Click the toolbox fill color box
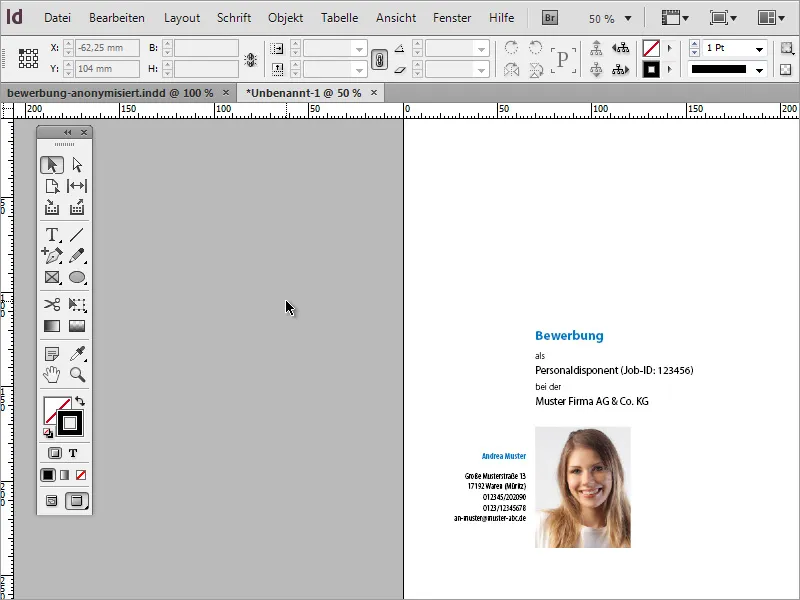The height and width of the screenshot is (600, 800). 54,409
